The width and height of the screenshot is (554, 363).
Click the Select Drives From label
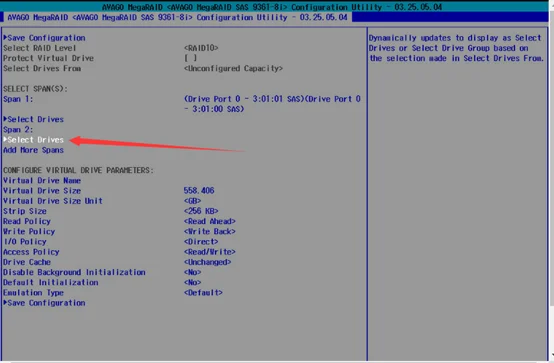pyautogui.click(x=42, y=68)
